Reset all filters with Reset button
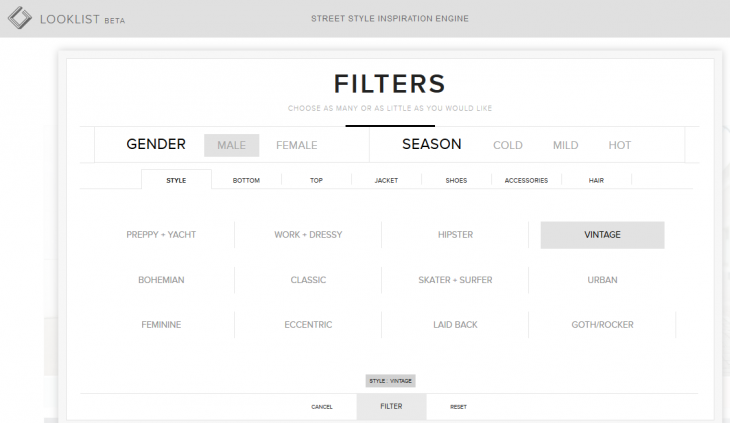 point(458,407)
